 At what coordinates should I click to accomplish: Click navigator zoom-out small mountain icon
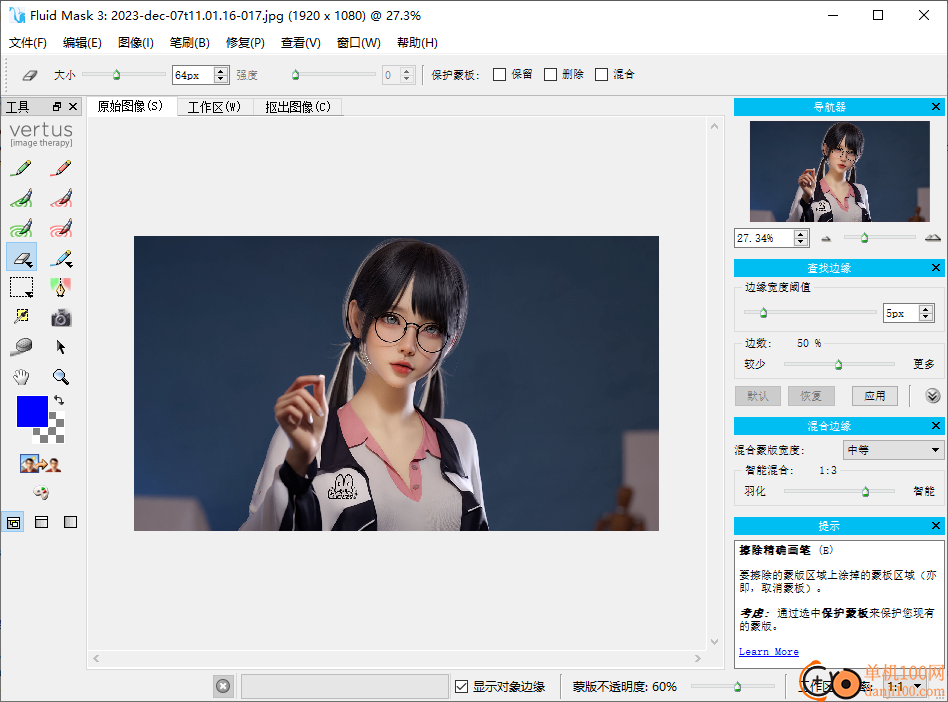[826, 239]
